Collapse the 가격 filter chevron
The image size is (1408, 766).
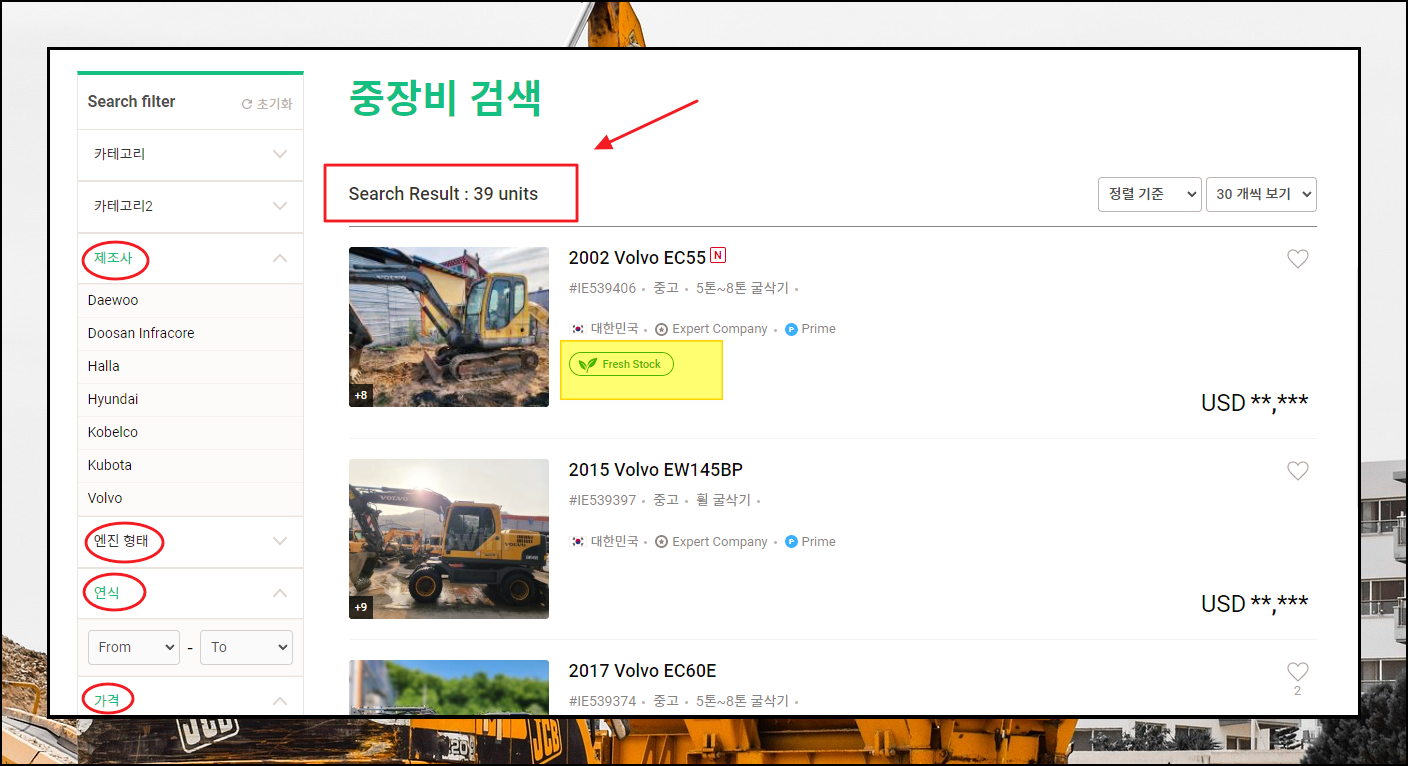coord(280,701)
